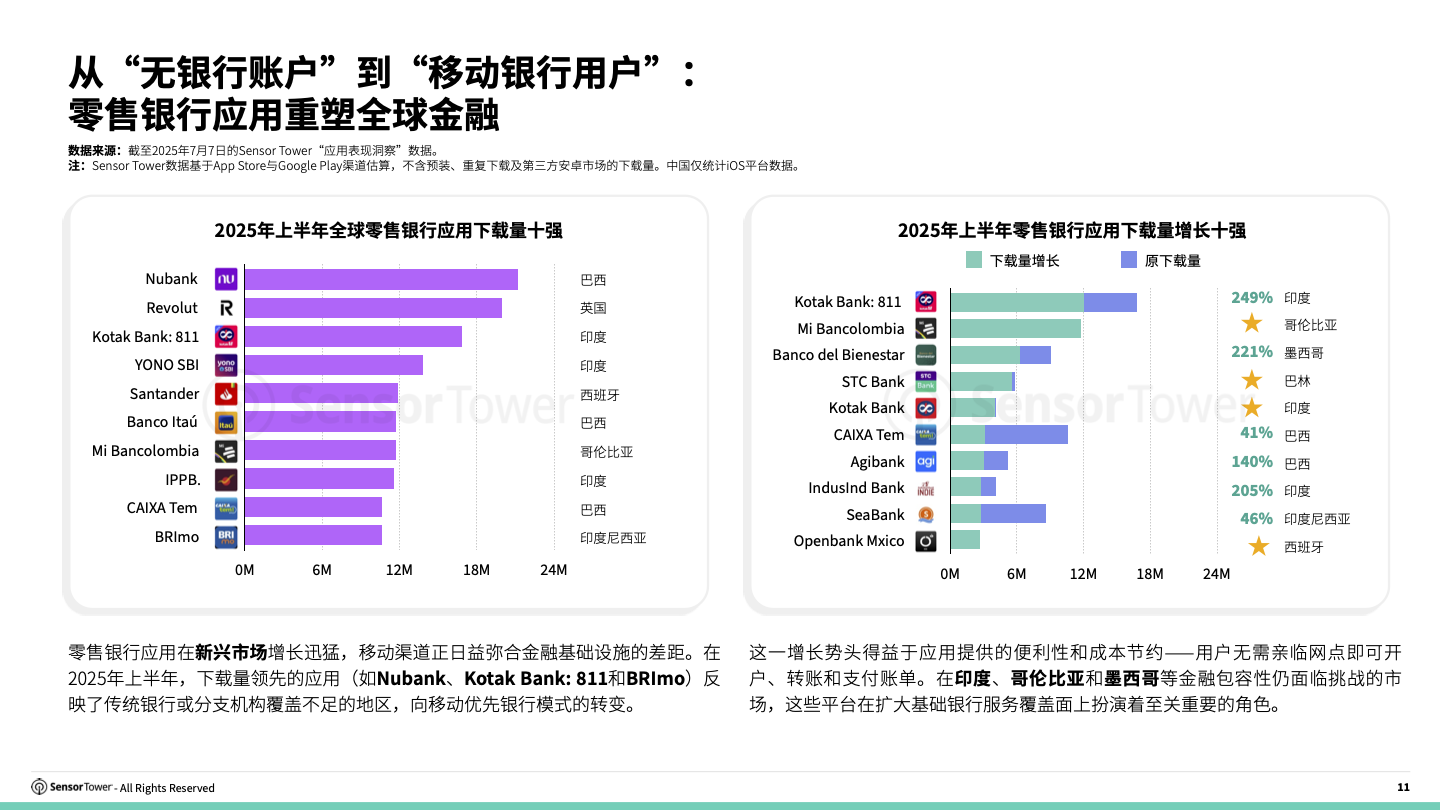Click the 24M axis label in downloads top-ten chart
The image size is (1440, 810).
pyautogui.click(x=553, y=570)
